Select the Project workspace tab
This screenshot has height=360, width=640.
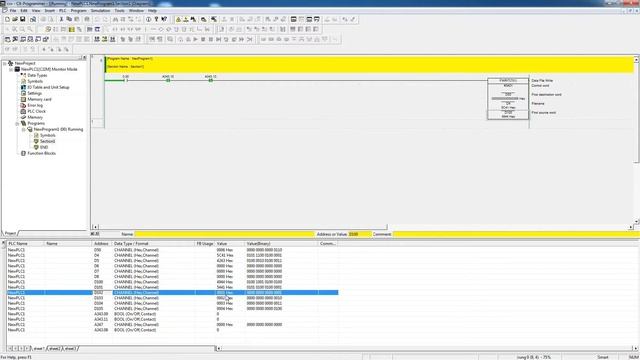[x=10, y=233]
